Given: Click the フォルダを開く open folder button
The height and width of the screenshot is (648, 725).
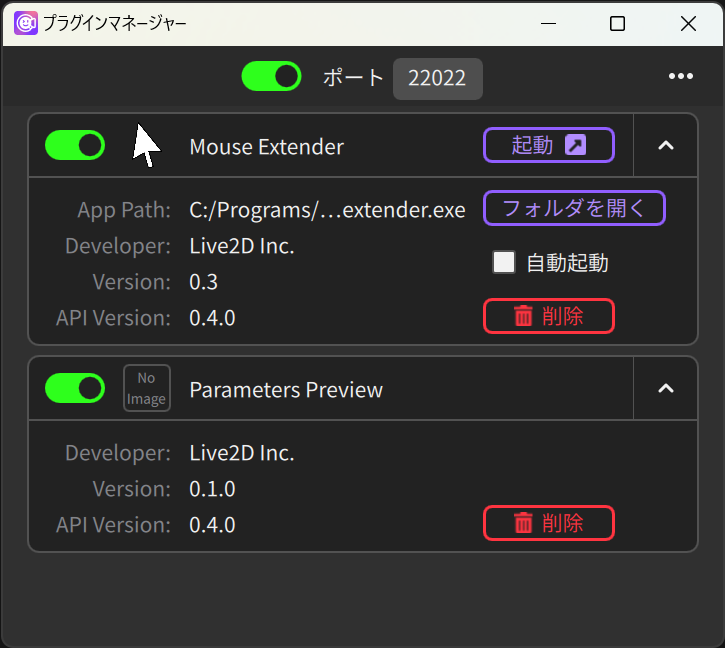Looking at the screenshot, I should [x=574, y=208].
